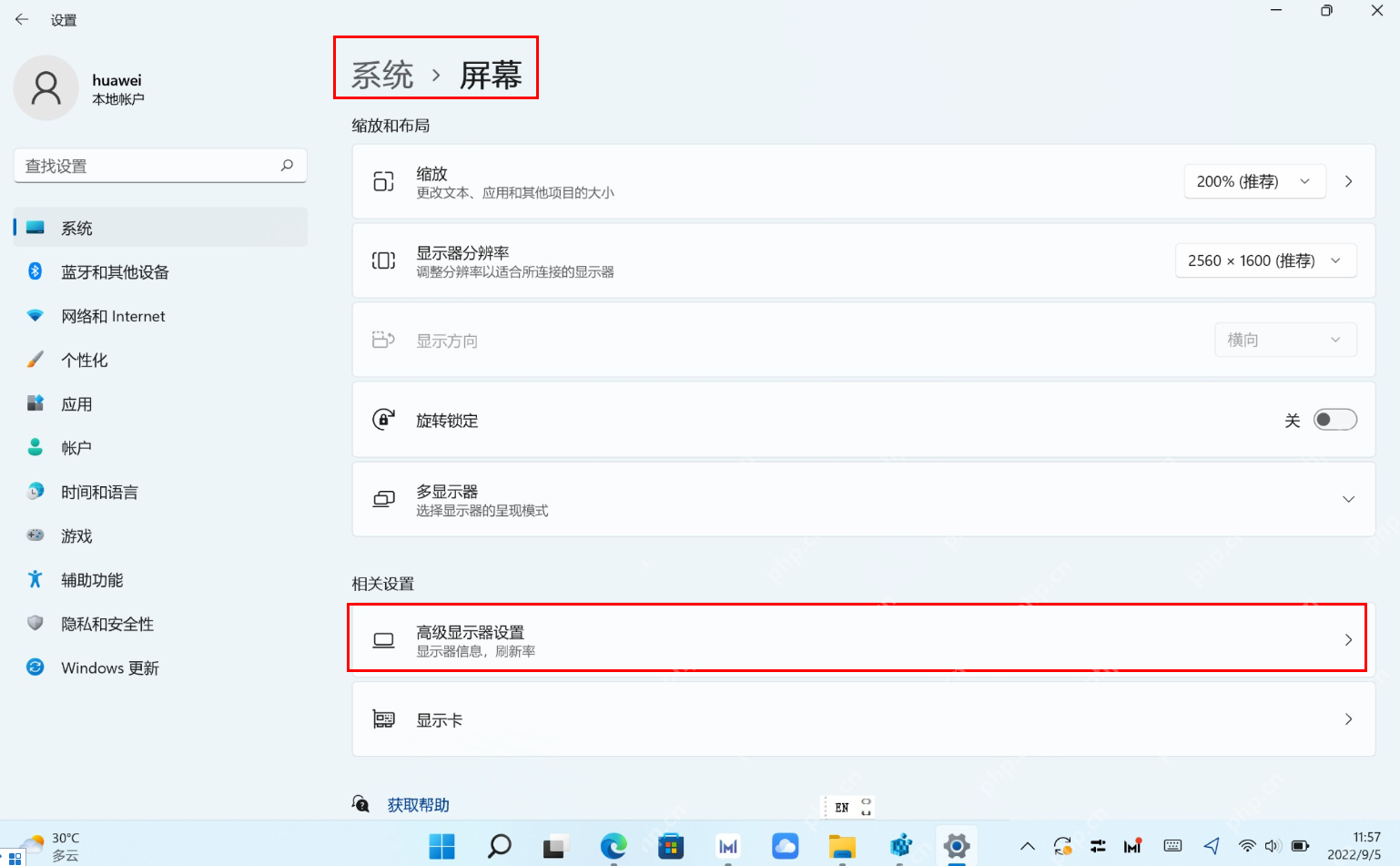Screen dimensions: 1400x866
Task: Select Apps in the sidebar
Action: (160, 403)
